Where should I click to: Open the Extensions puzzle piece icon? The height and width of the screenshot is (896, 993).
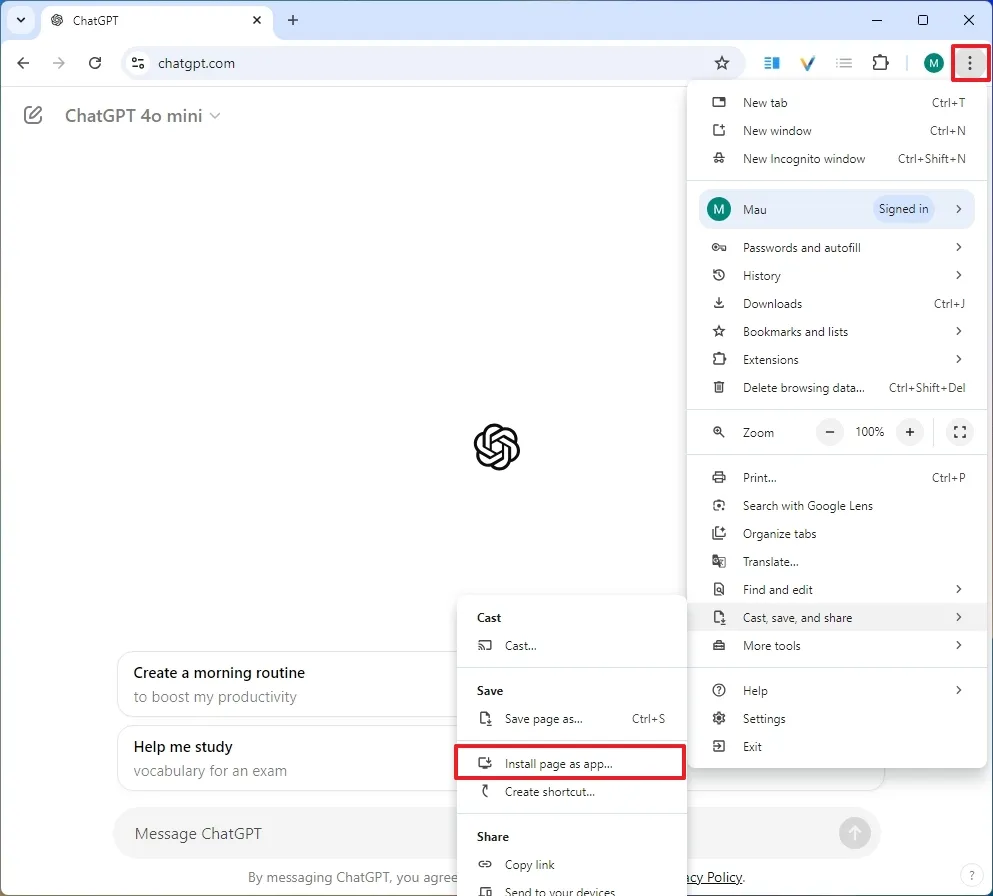[x=881, y=62]
